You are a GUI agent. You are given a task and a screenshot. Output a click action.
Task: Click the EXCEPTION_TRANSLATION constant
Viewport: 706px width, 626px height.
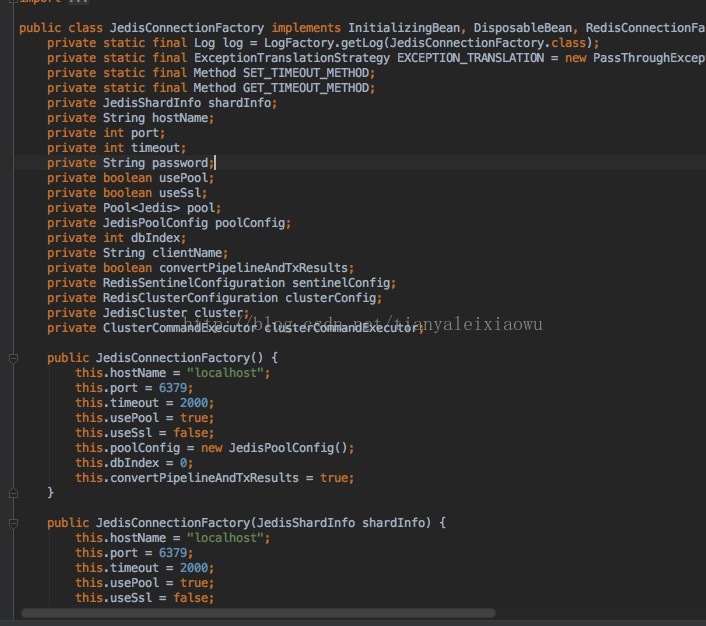pyautogui.click(x=470, y=58)
